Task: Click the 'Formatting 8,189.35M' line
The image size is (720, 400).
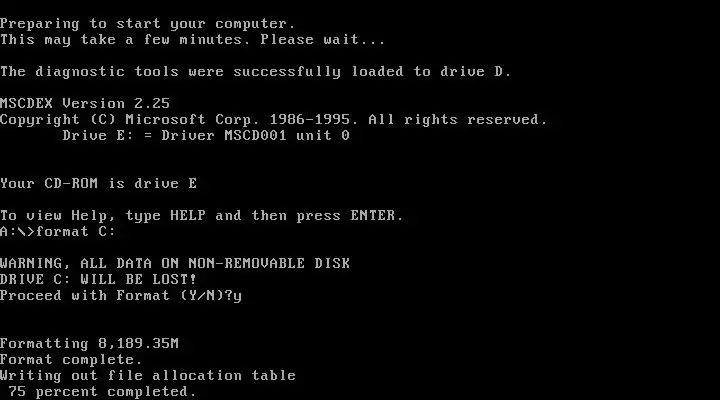Action: 90,344
